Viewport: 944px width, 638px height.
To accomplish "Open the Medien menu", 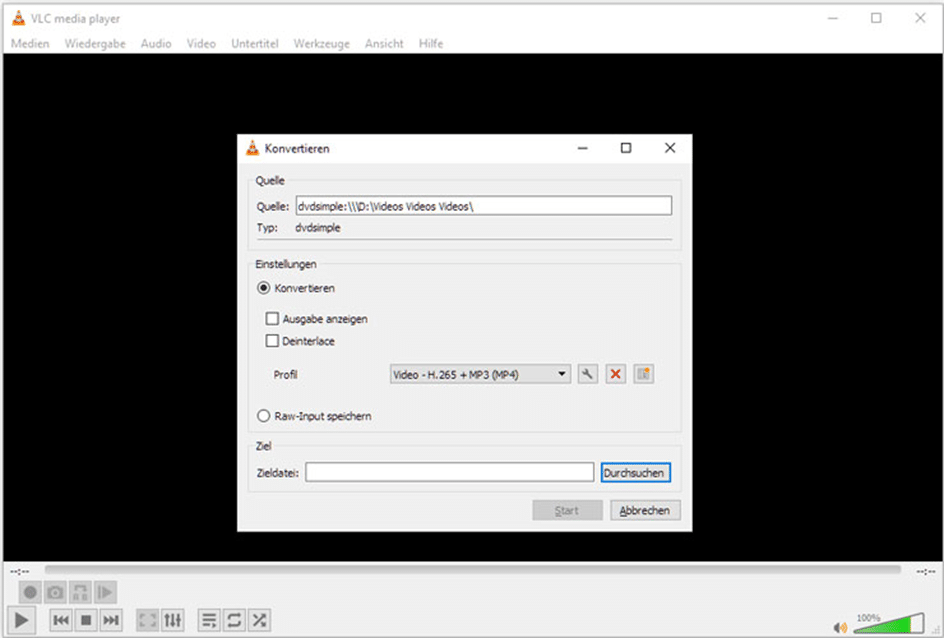I will 30,43.
